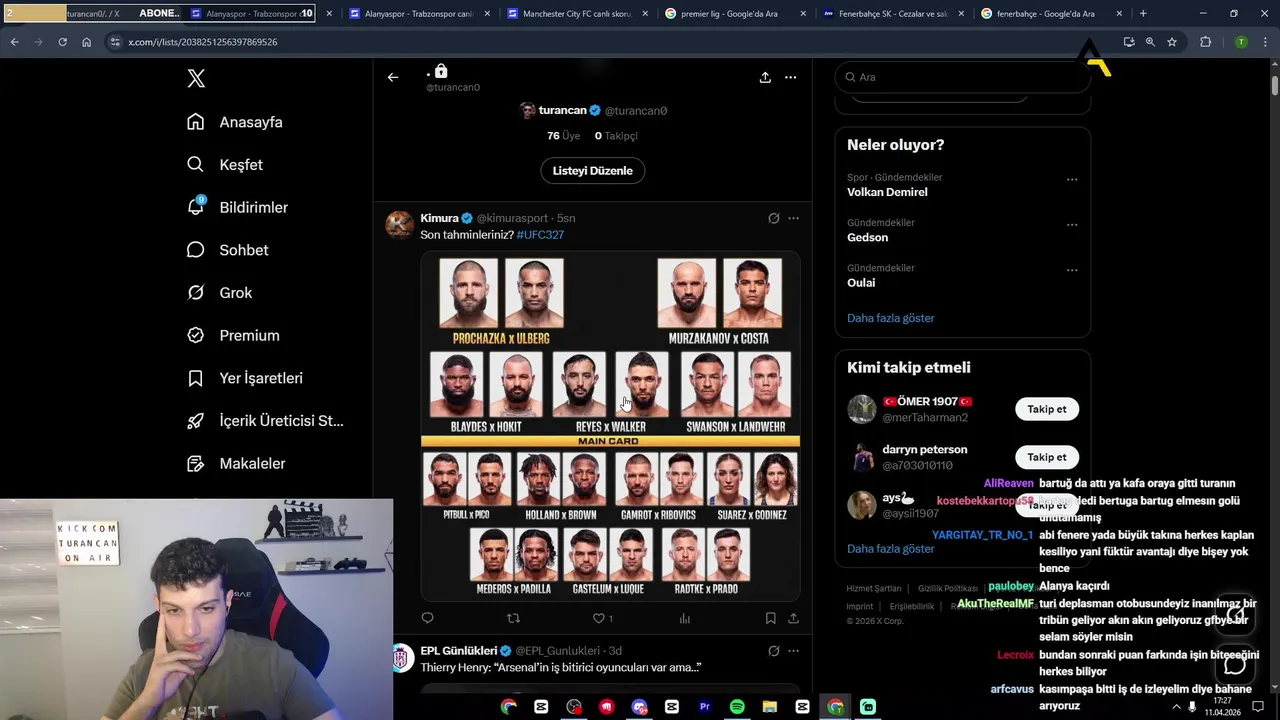
Task: Go to Keşfet in the sidebar
Action: tap(225, 165)
